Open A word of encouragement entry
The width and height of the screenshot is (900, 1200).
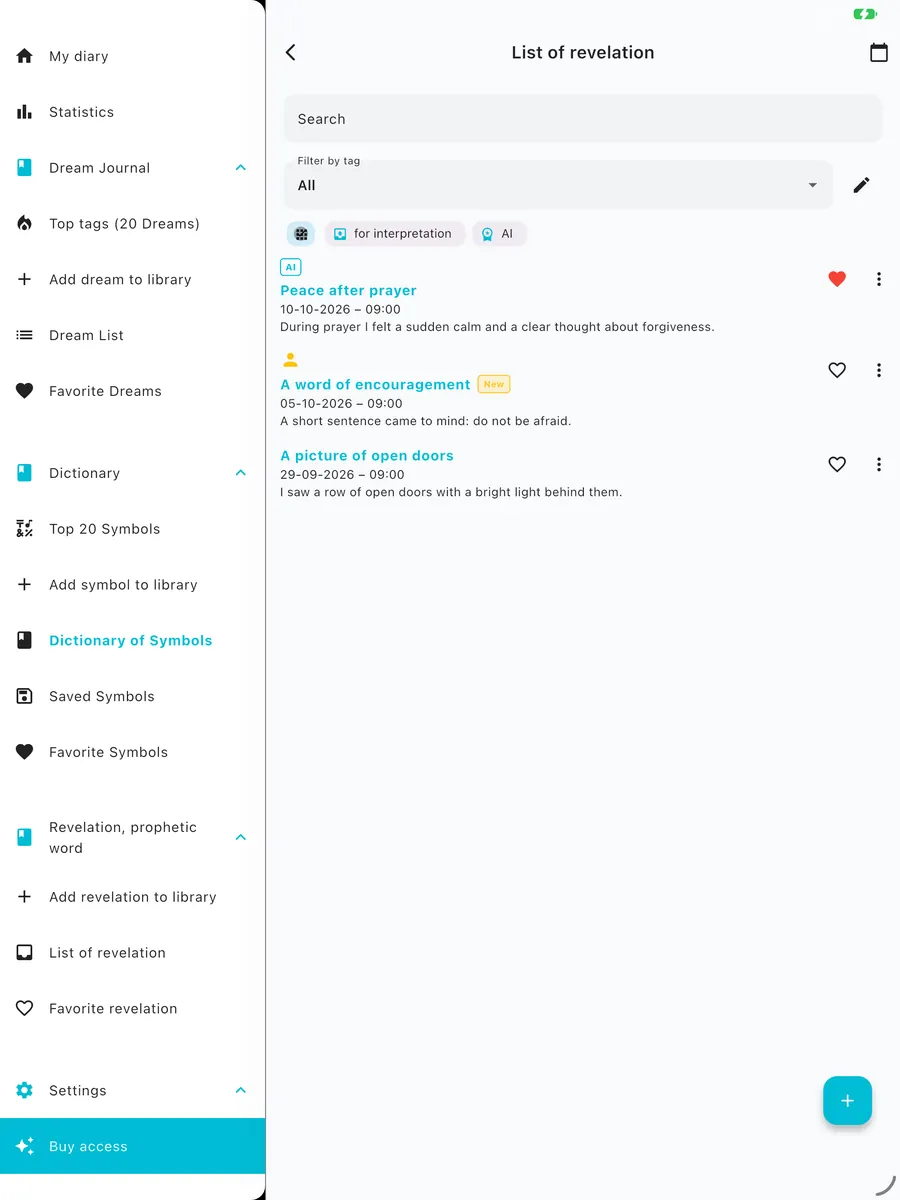coord(375,385)
